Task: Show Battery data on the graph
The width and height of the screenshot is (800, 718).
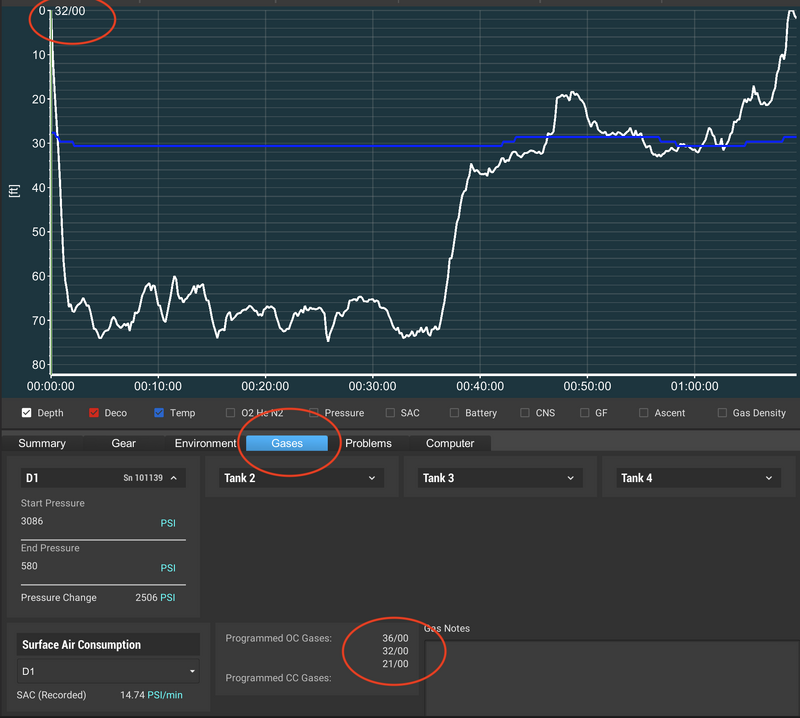Action: coord(455,413)
